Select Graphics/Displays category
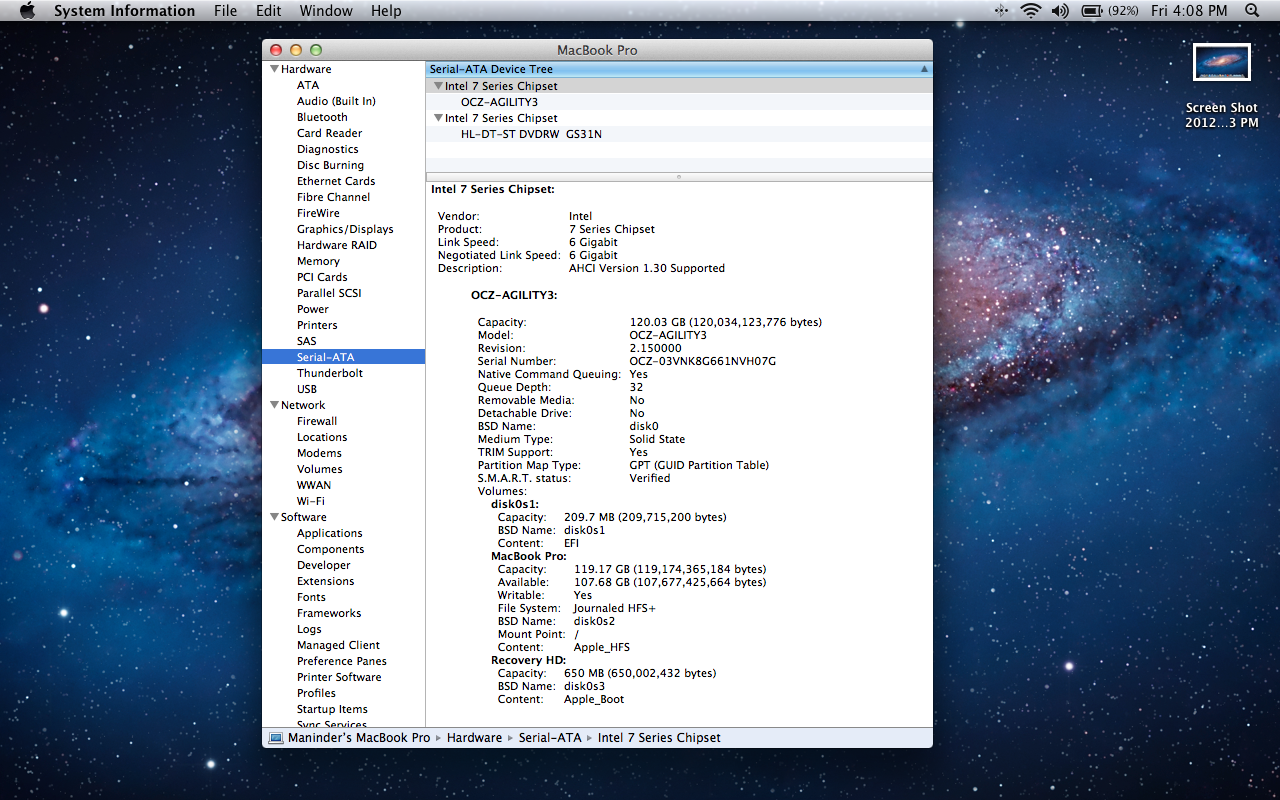Image resolution: width=1280 pixels, height=800 pixels. (345, 229)
